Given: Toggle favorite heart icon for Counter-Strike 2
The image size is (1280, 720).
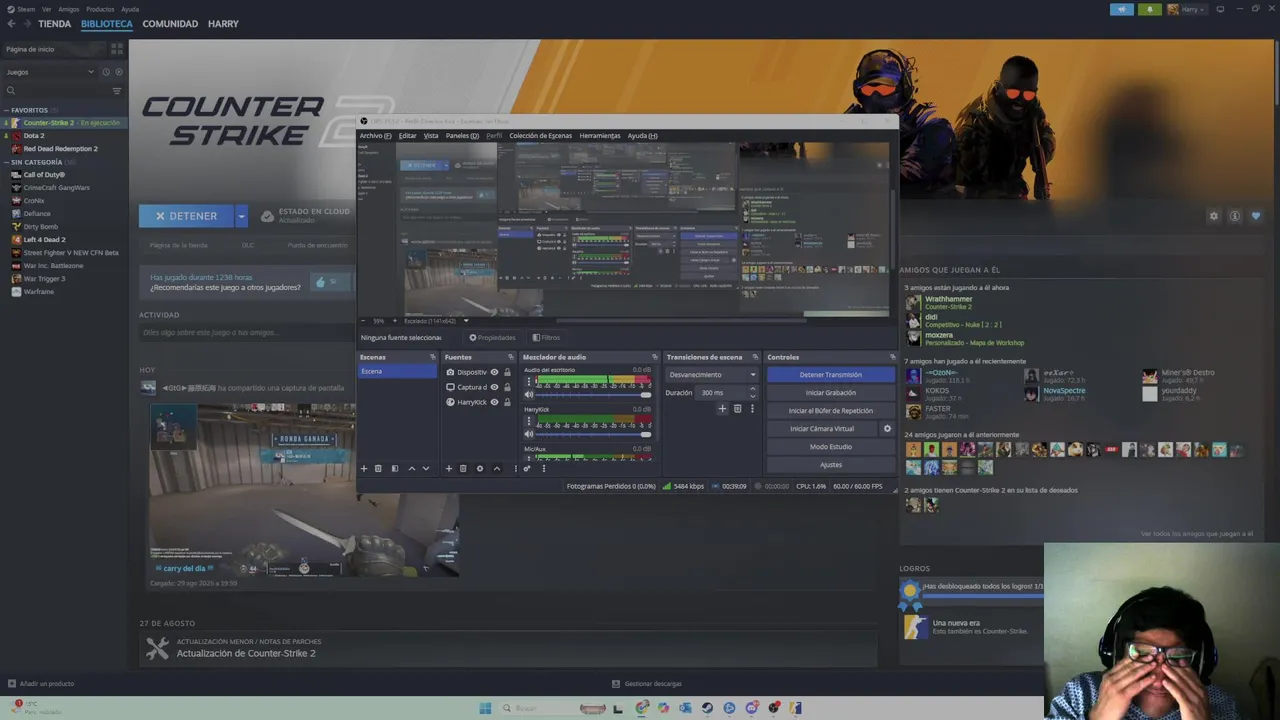Looking at the screenshot, I should (1256, 216).
